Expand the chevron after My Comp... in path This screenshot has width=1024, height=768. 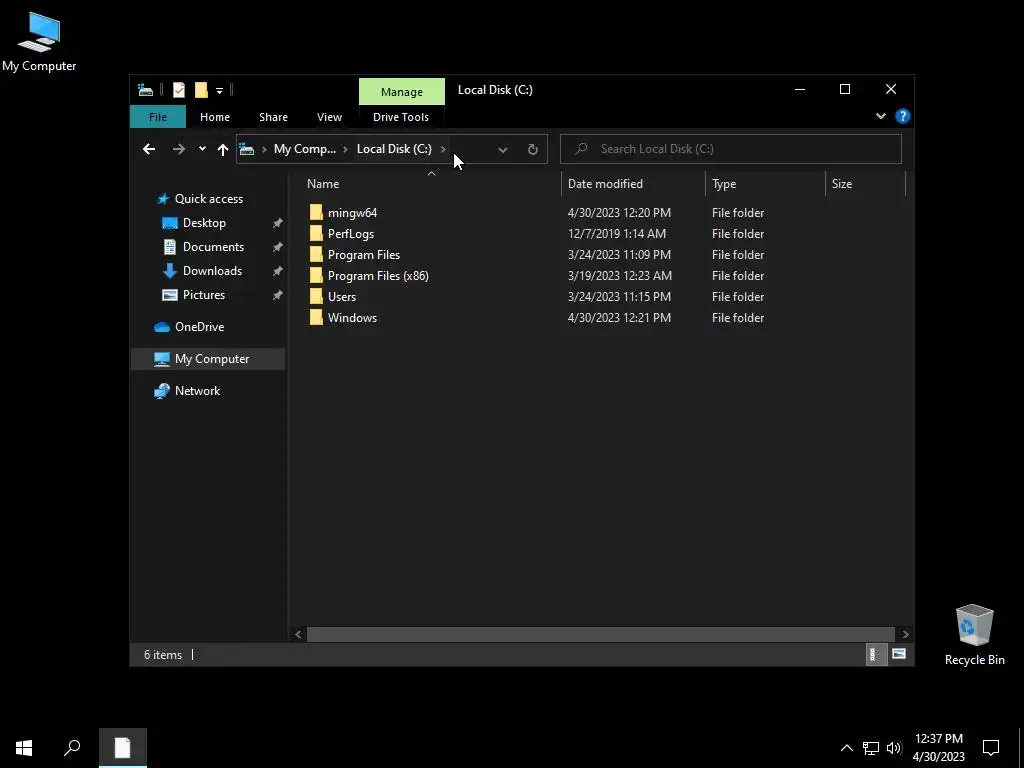coord(345,149)
